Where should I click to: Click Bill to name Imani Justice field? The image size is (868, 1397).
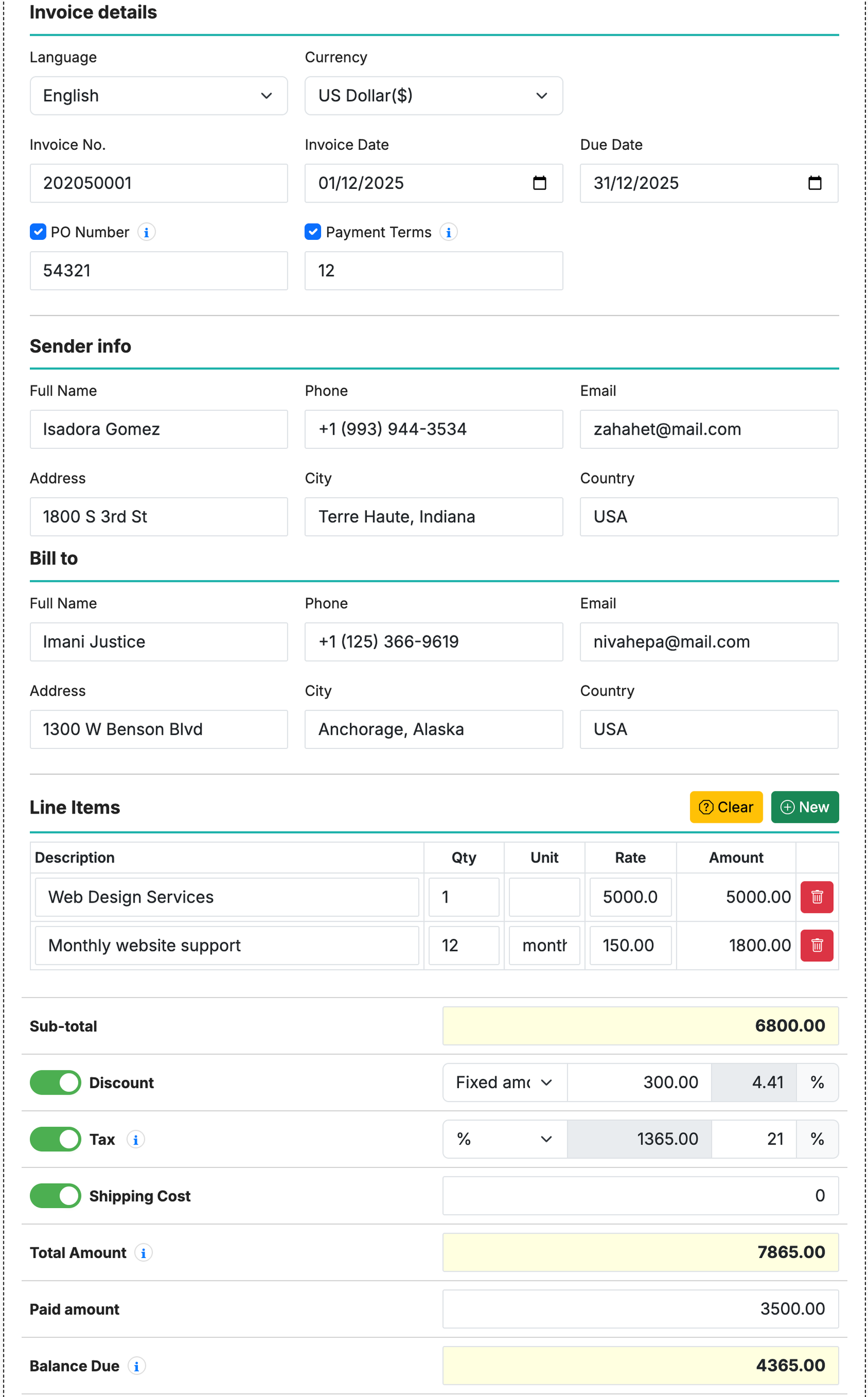tap(159, 642)
